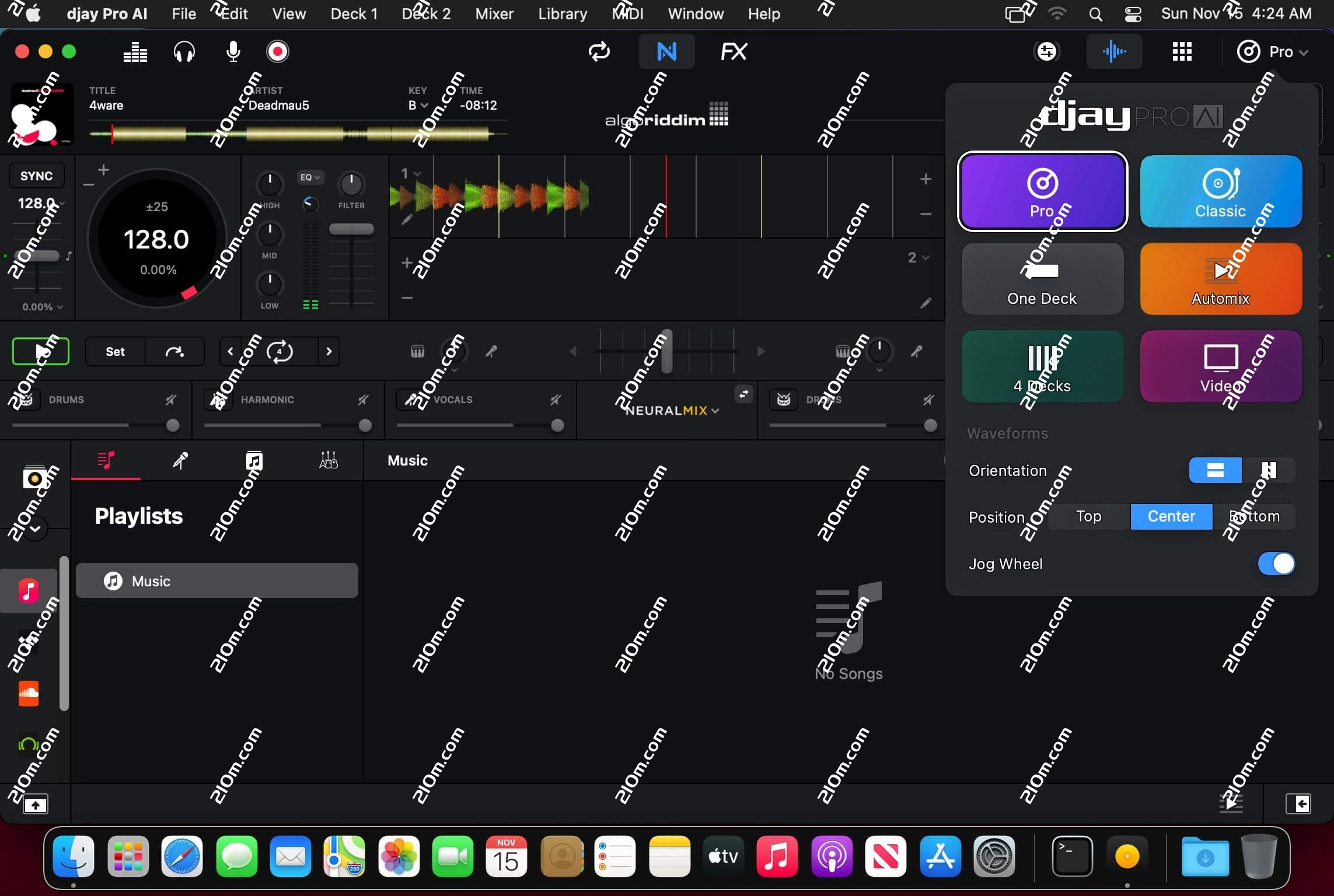Choose Top waveform position
1334x896 pixels.
coord(1089,517)
